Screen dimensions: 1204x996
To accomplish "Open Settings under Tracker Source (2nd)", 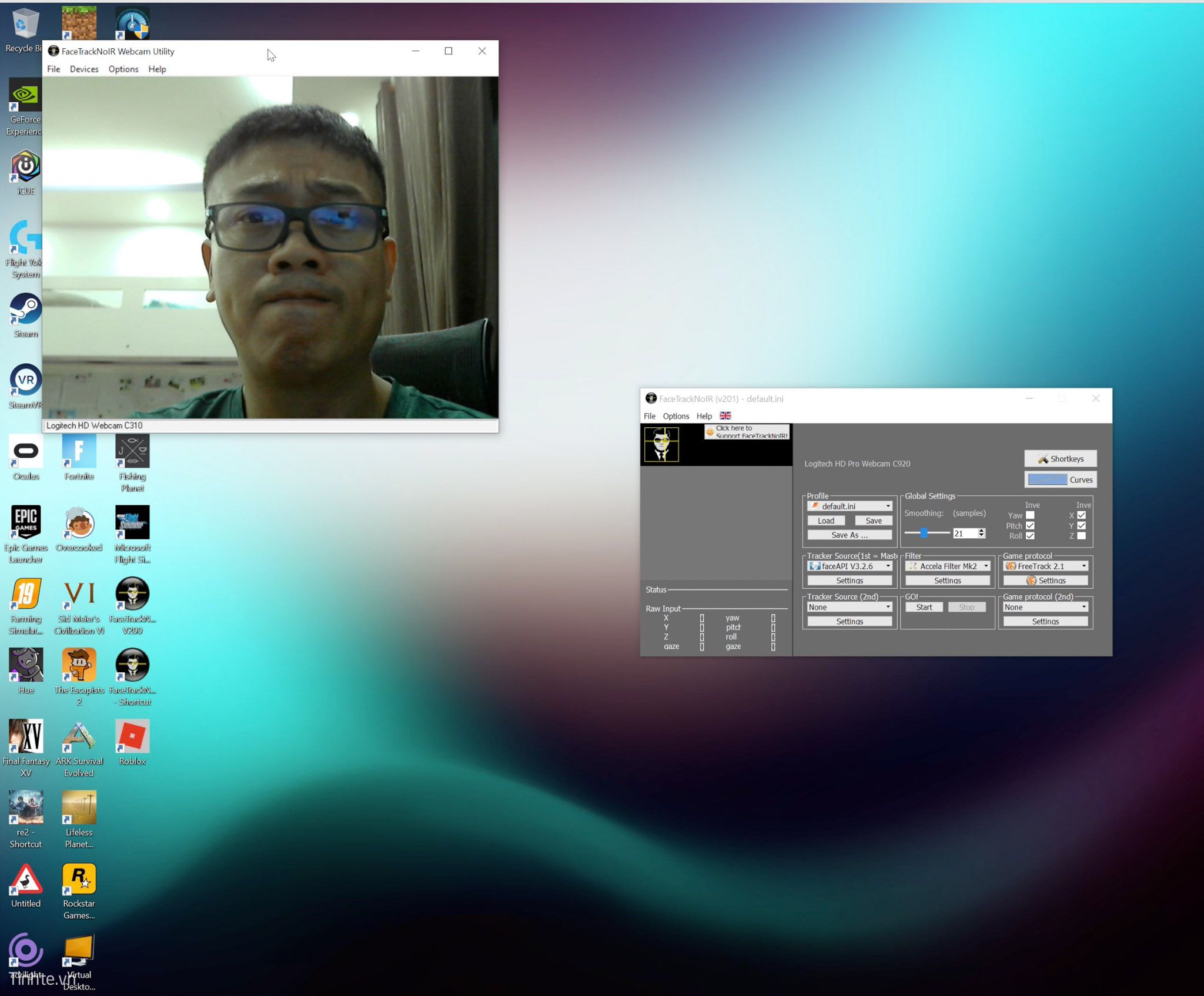I will [850, 621].
